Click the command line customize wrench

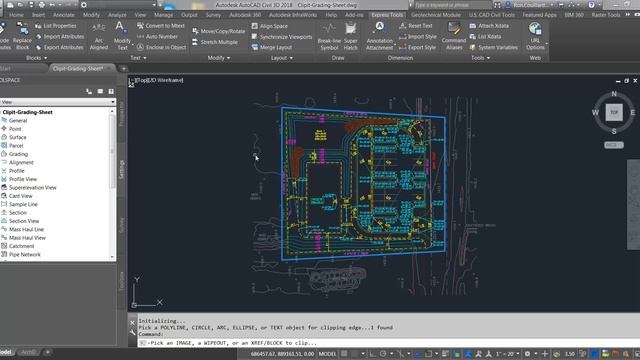pyautogui.click(x=132, y=333)
